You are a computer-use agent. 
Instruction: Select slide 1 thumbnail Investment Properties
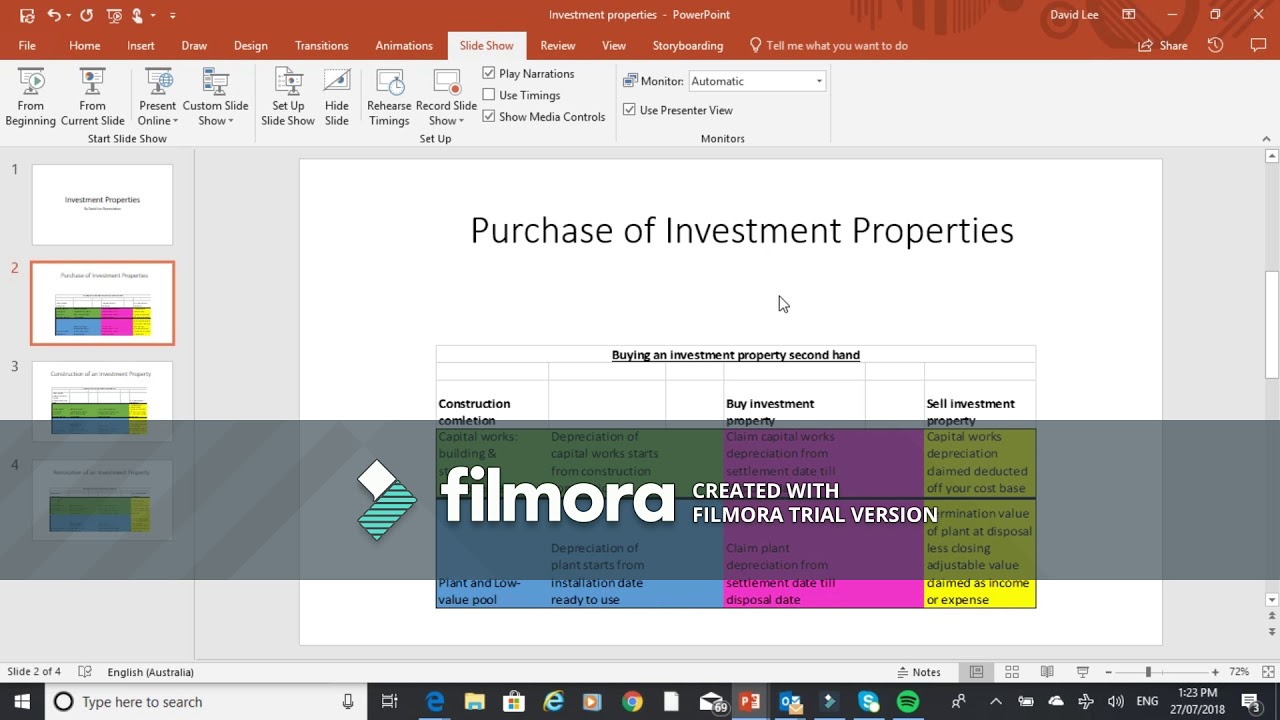102,205
